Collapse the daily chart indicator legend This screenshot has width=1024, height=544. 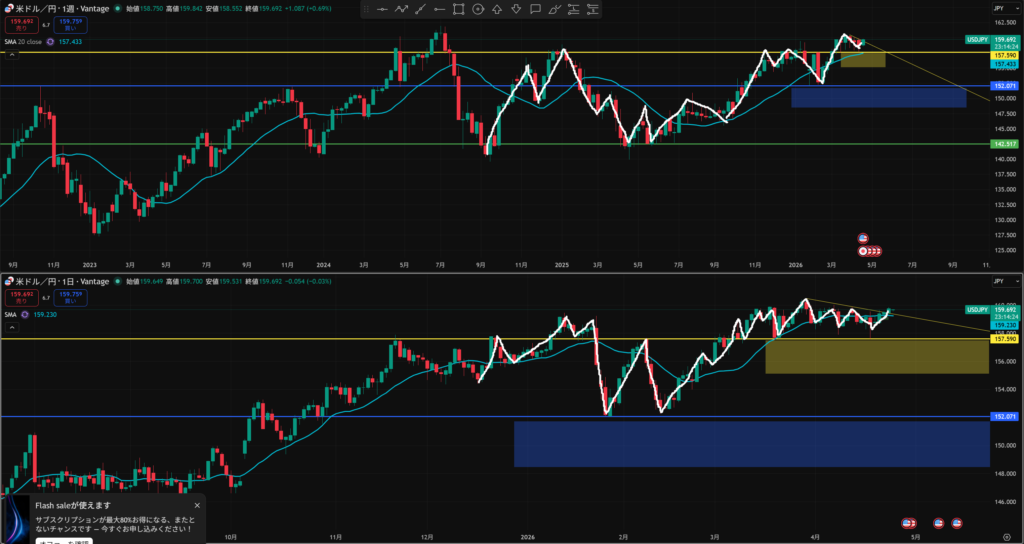pos(11,327)
